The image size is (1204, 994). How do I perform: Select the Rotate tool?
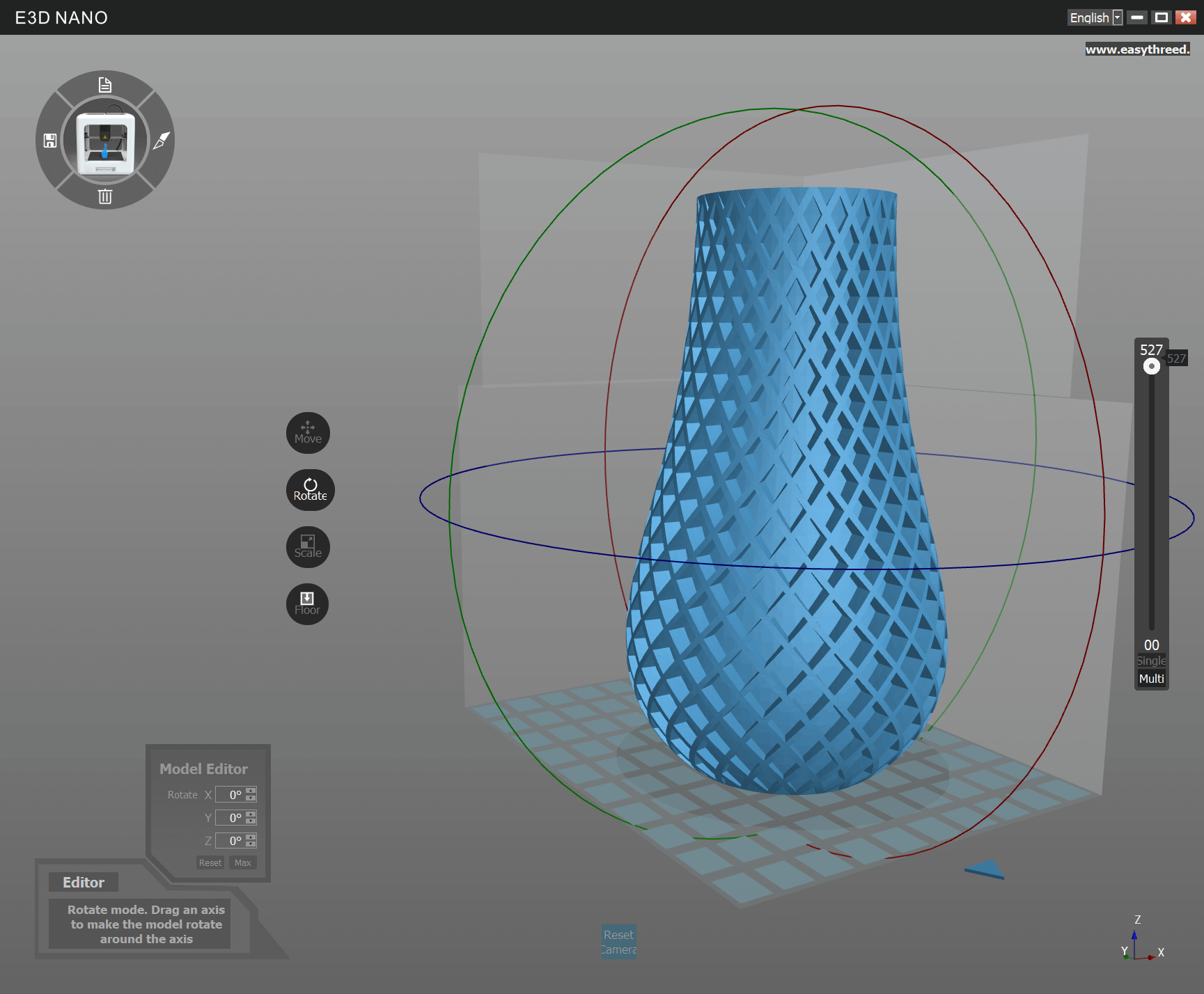[310, 490]
